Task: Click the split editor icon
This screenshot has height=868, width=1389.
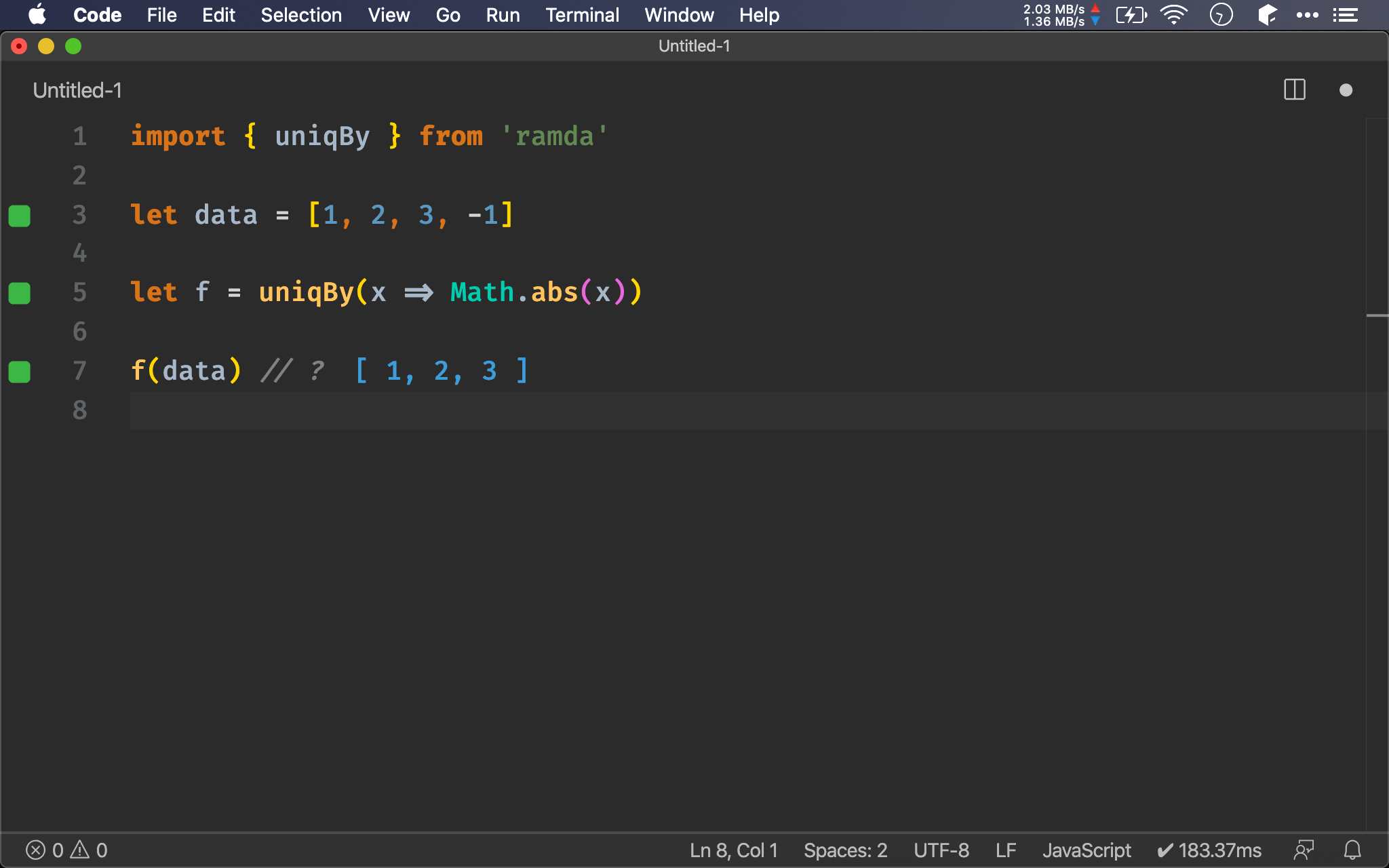Action: click(x=1294, y=90)
